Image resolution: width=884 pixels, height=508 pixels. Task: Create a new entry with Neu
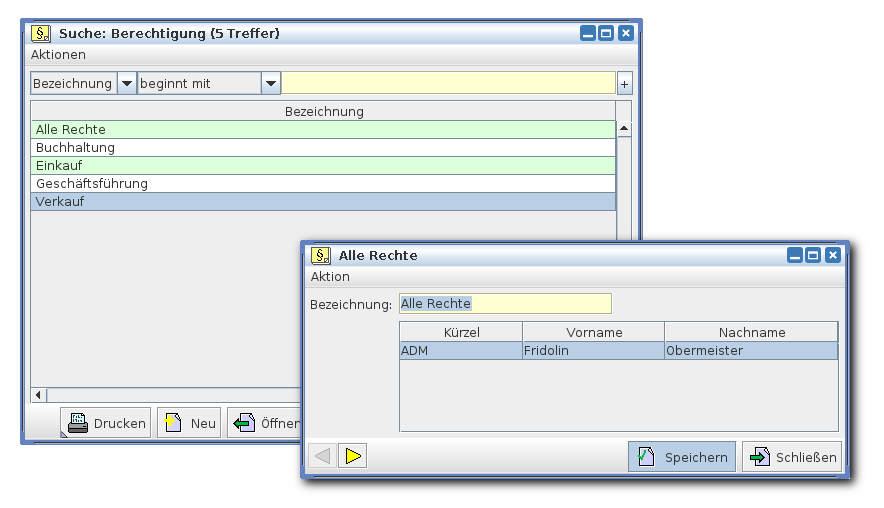click(x=190, y=423)
